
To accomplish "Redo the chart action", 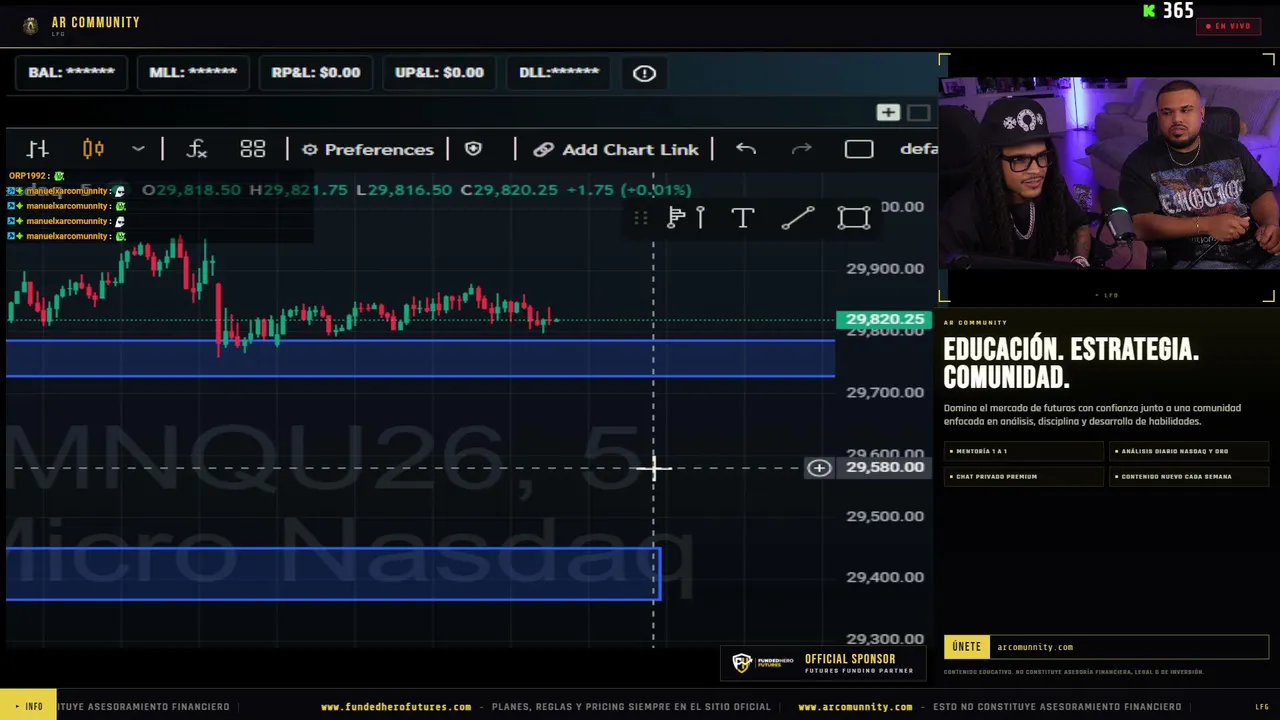I will tap(801, 149).
